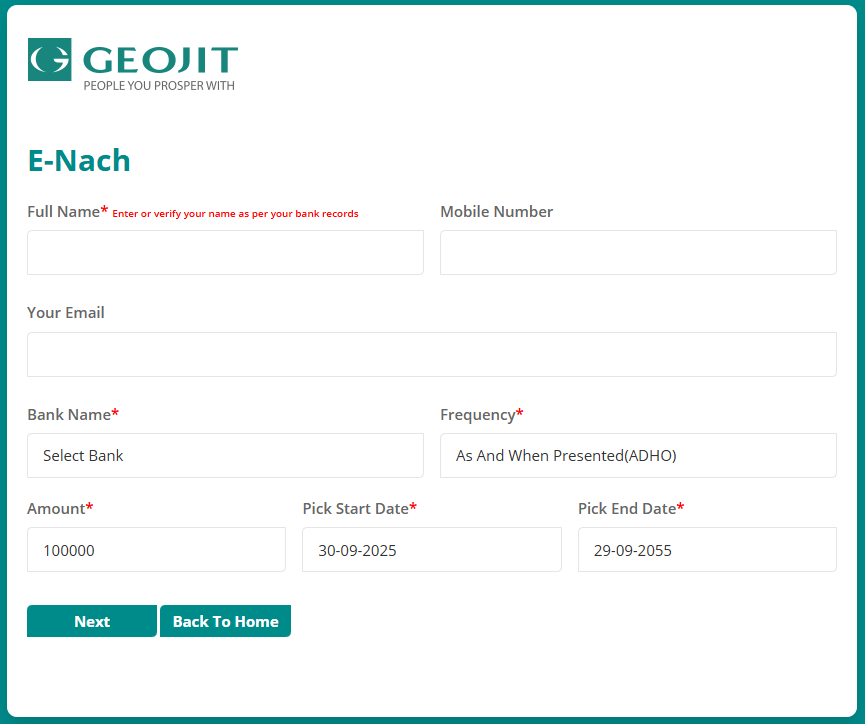
Task: Click the Geojit logo
Action: point(133,64)
